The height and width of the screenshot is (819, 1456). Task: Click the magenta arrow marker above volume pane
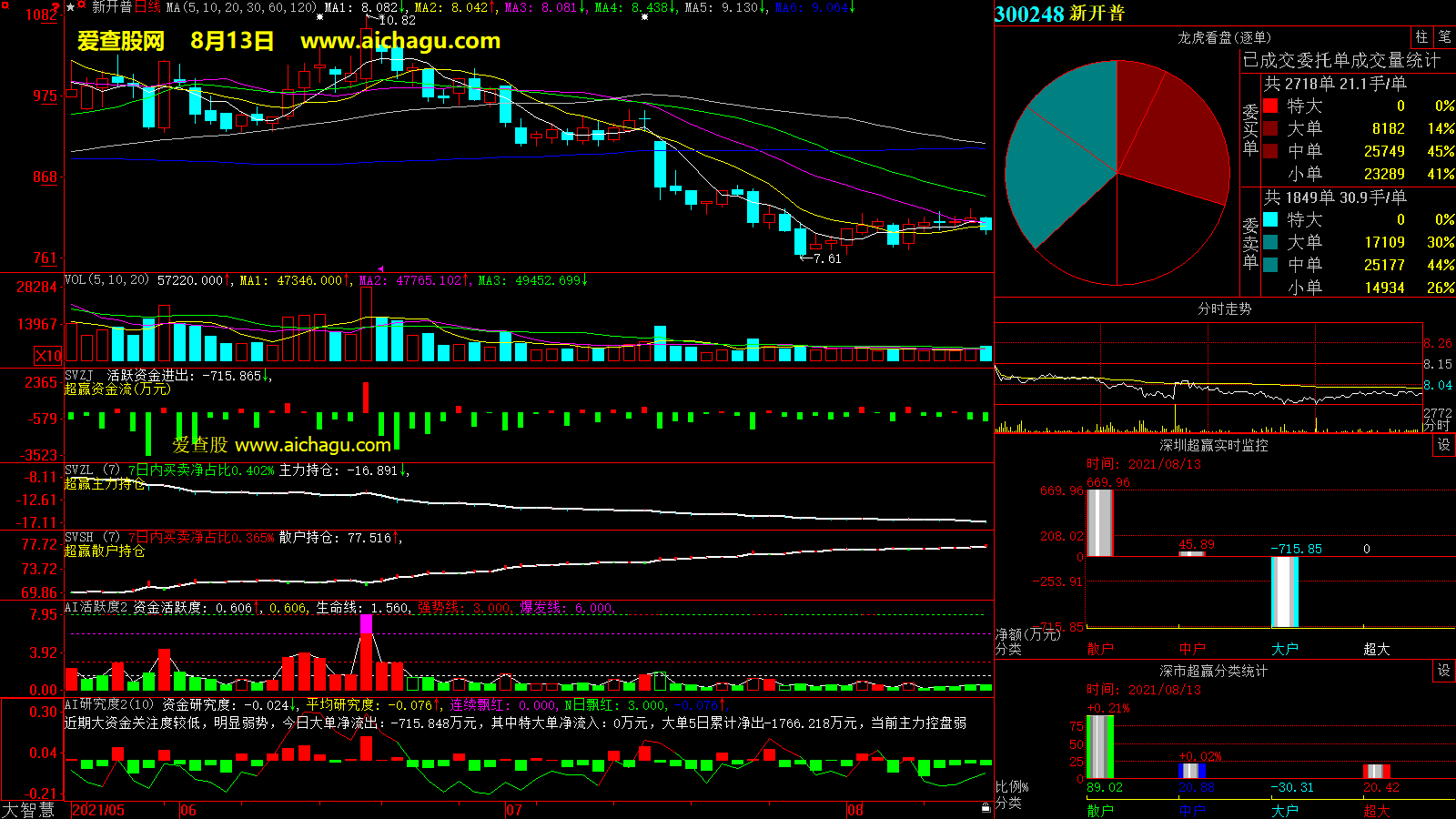pyautogui.click(x=380, y=268)
